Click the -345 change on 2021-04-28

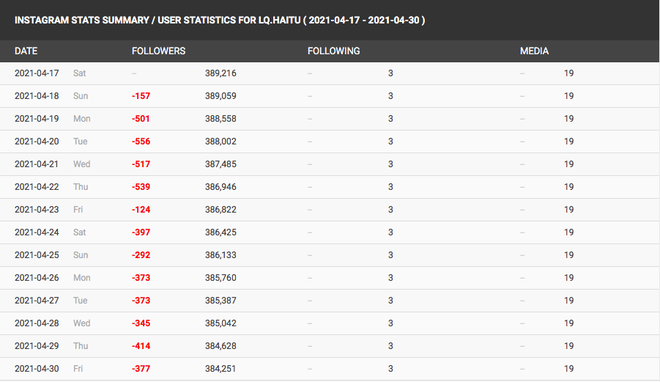(141, 323)
